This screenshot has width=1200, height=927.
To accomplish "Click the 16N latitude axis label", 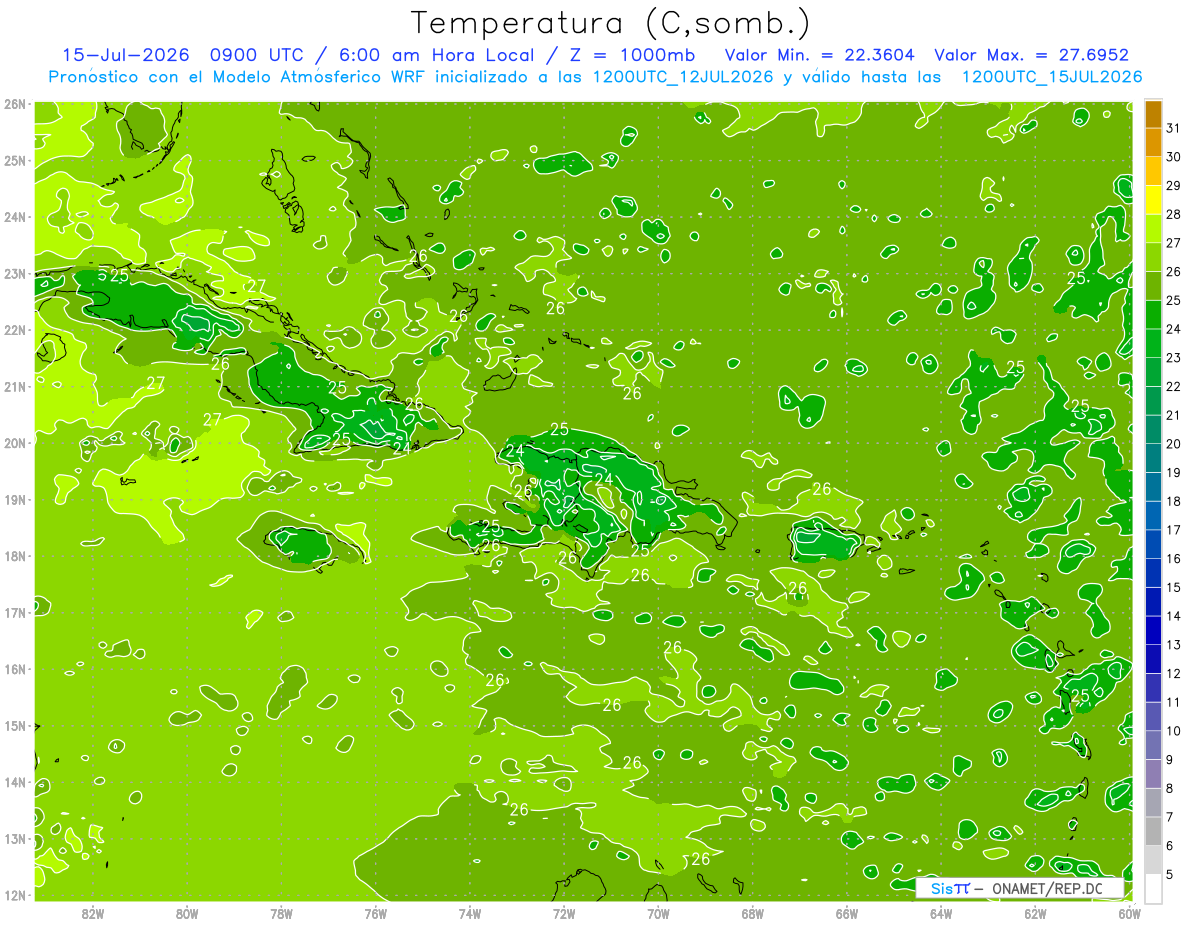I will coord(16,669).
